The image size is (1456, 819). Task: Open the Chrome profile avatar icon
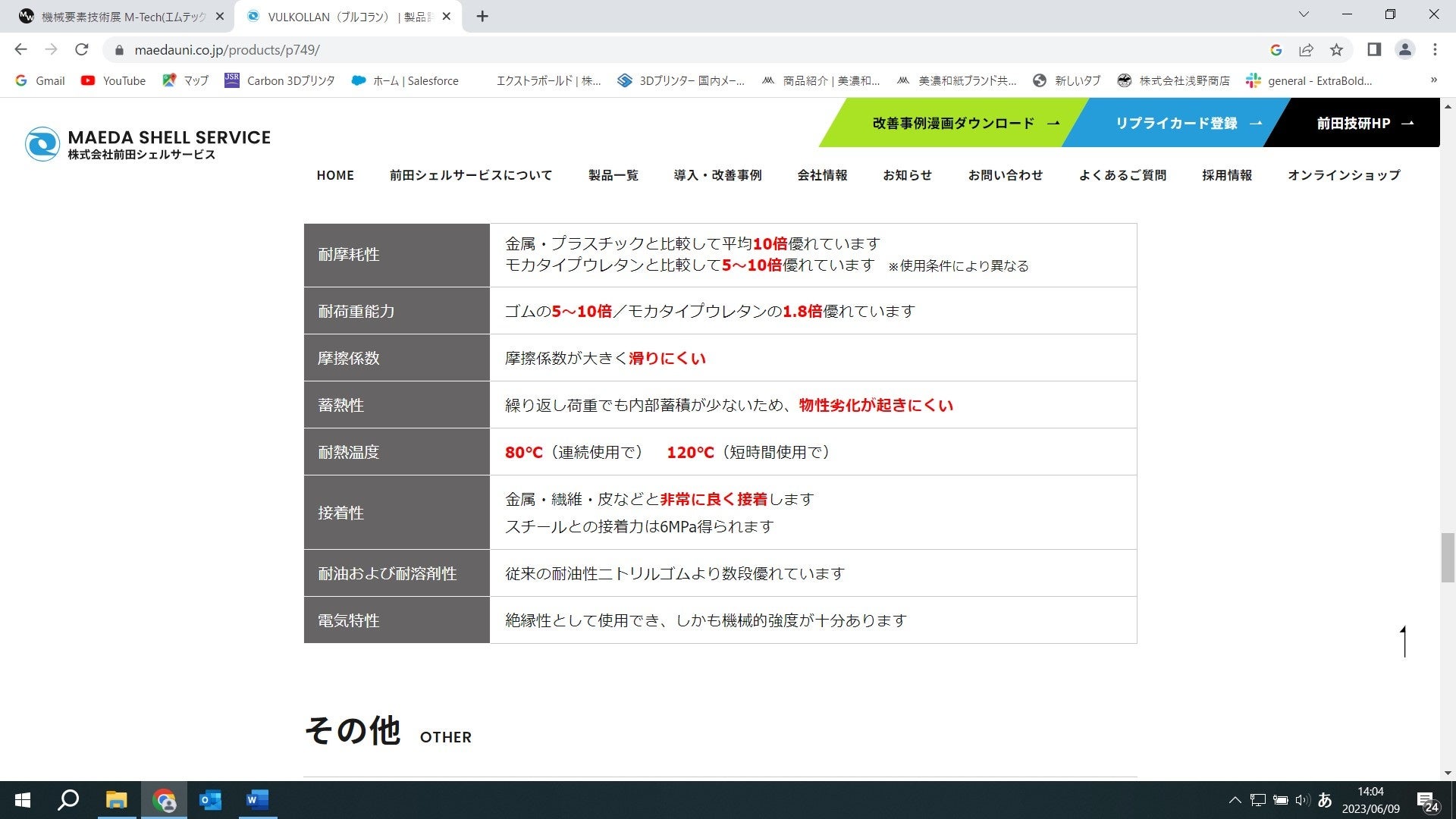pyautogui.click(x=1404, y=50)
